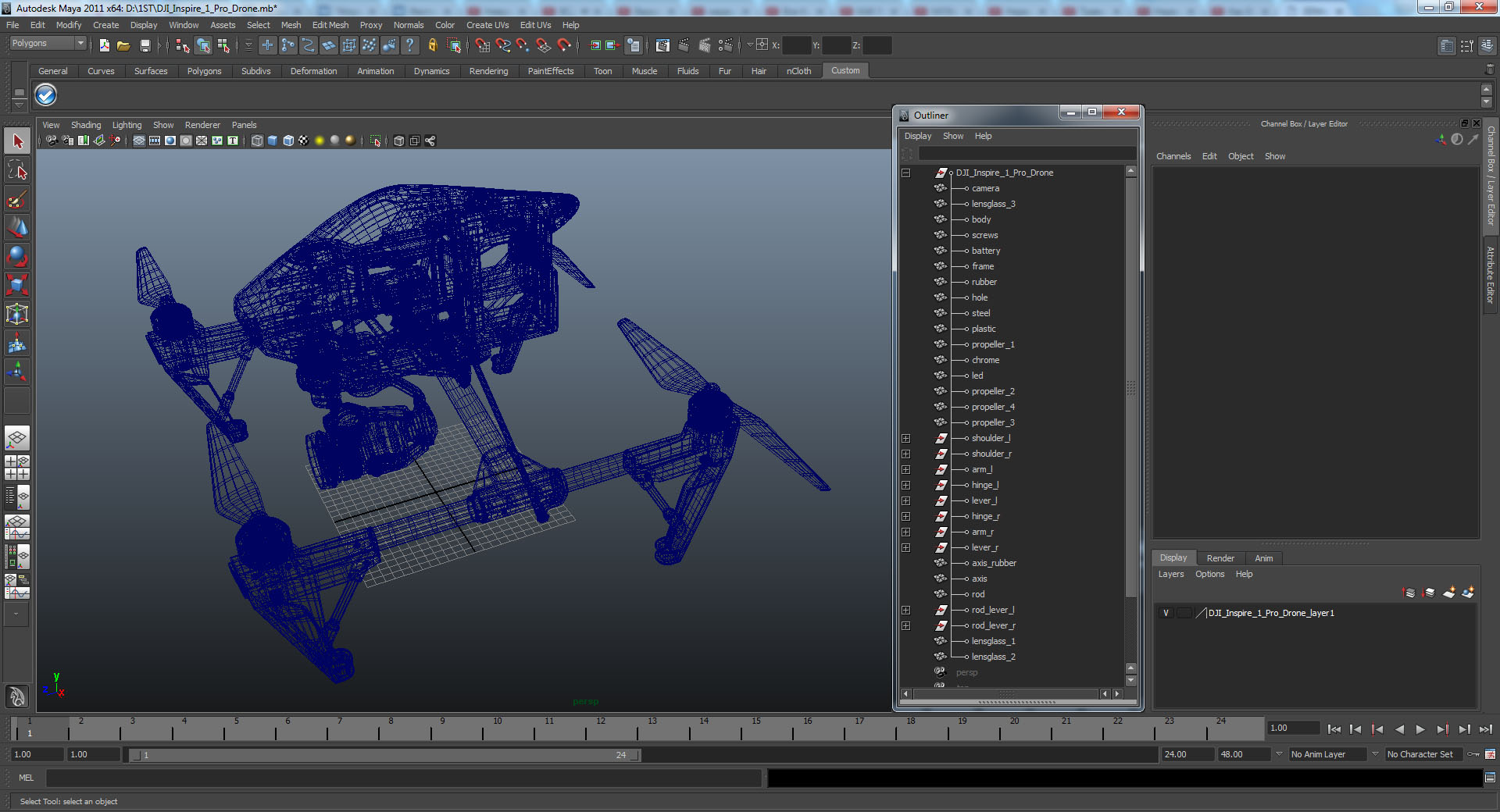
Task: Open Script Editor icon at command line
Action: click(1490, 778)
